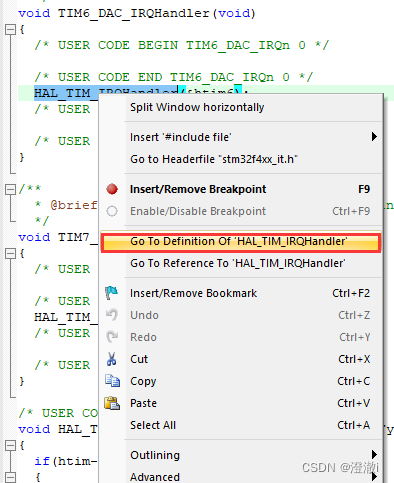Collapse TIM6_DAC_IRQHandler function body fold box
The height and width of the screenshot is (483, 394).
coord(10,30)
